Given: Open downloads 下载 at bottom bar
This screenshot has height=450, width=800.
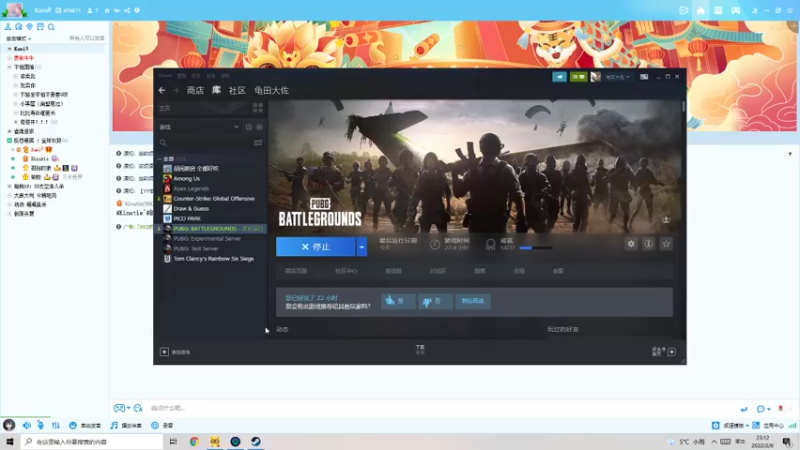Looking at the screenshot, I should (420, 349).
